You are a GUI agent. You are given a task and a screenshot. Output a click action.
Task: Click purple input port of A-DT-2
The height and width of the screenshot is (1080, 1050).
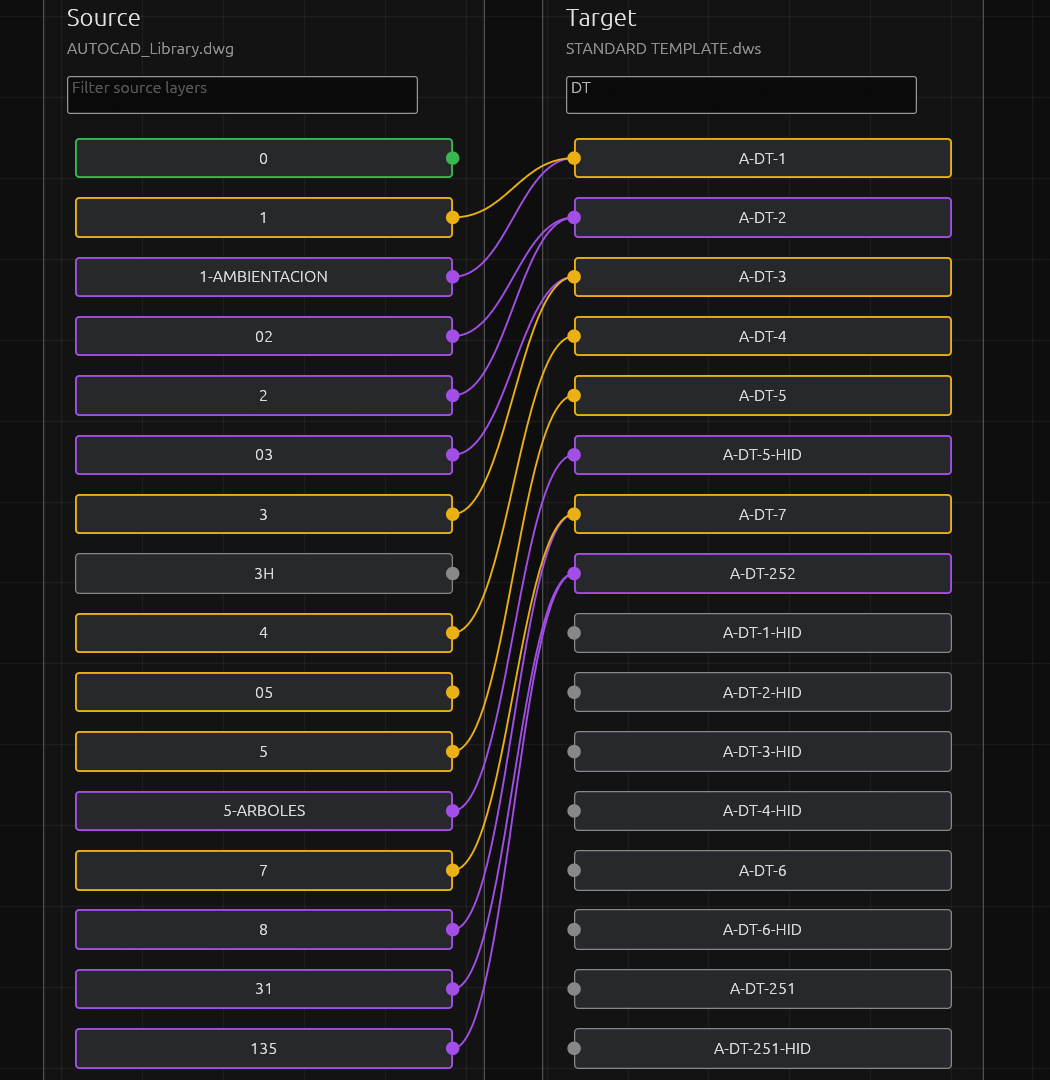(574, 218)
